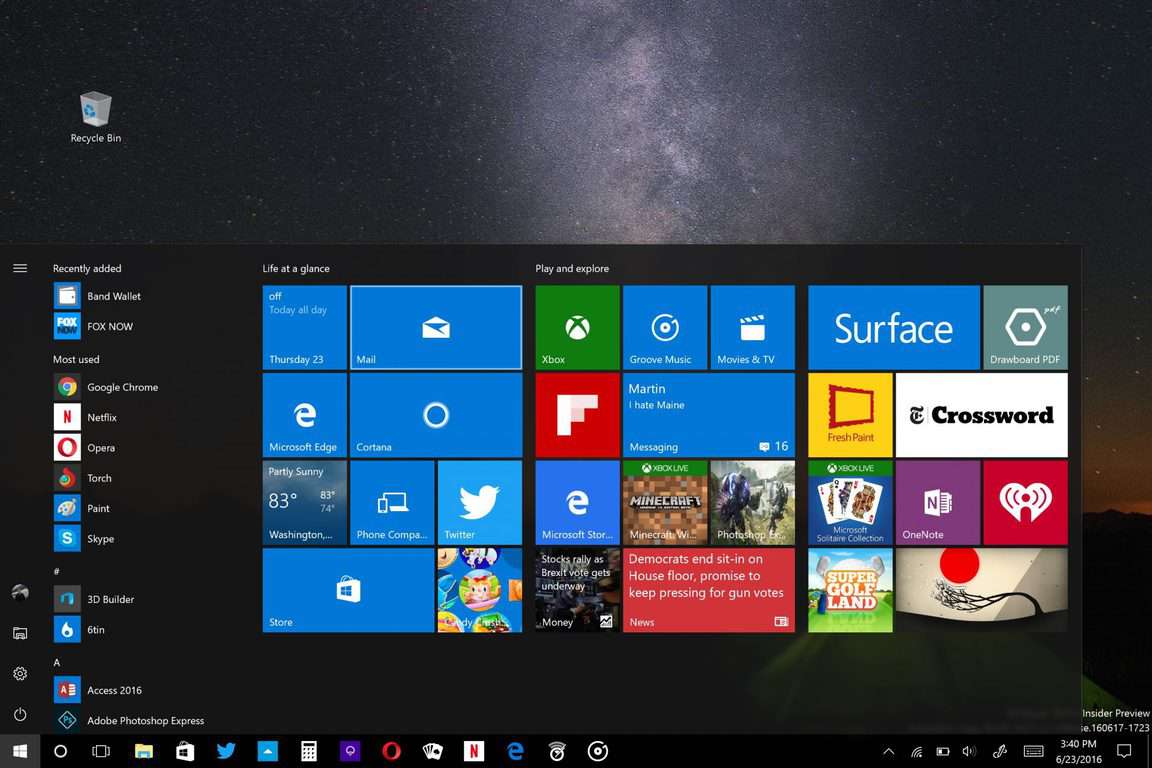This screenshot has height=768, width=1152.
Task: Open the Drawboard PDF tile
Action: click(x=1025, y=327)
